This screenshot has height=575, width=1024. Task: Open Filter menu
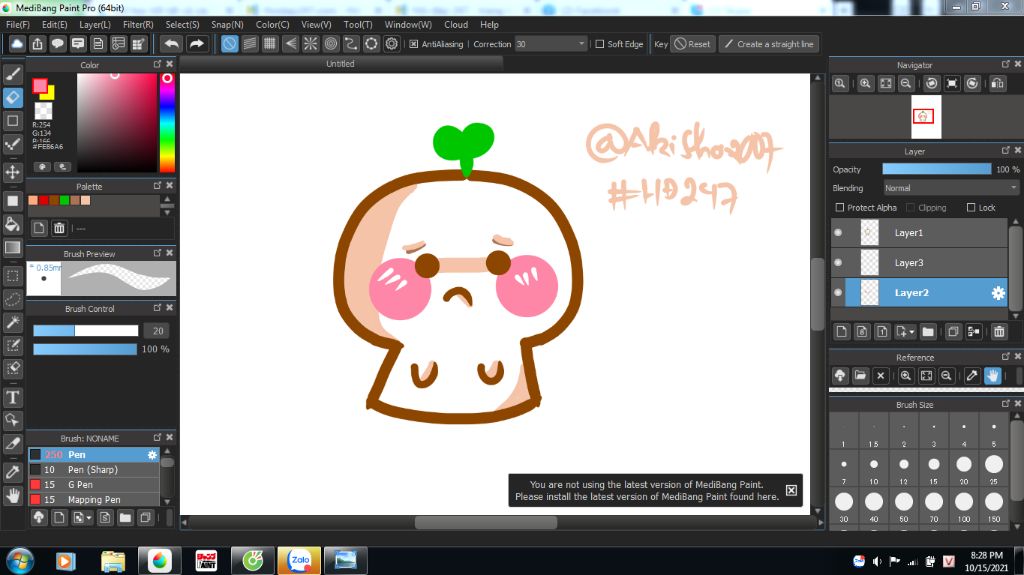pos(138,24)
